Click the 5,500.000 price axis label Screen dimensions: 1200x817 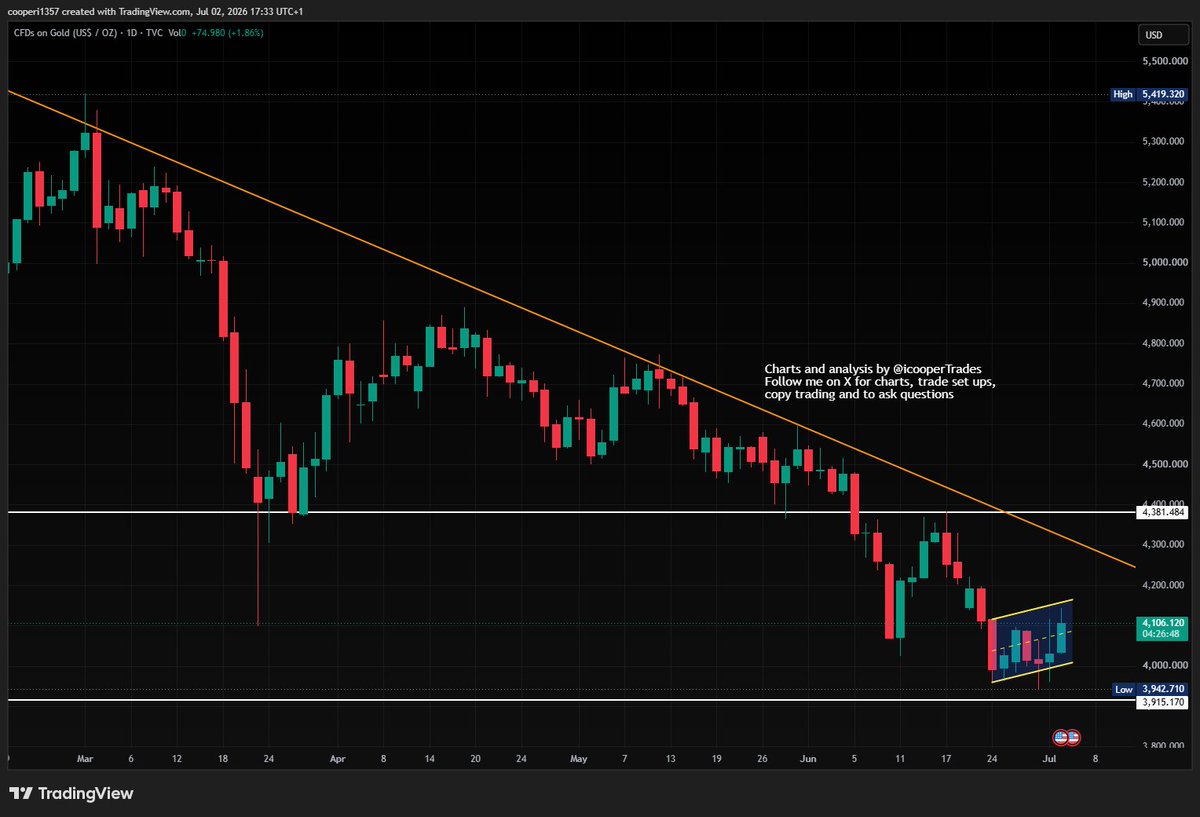[1163, 61]
